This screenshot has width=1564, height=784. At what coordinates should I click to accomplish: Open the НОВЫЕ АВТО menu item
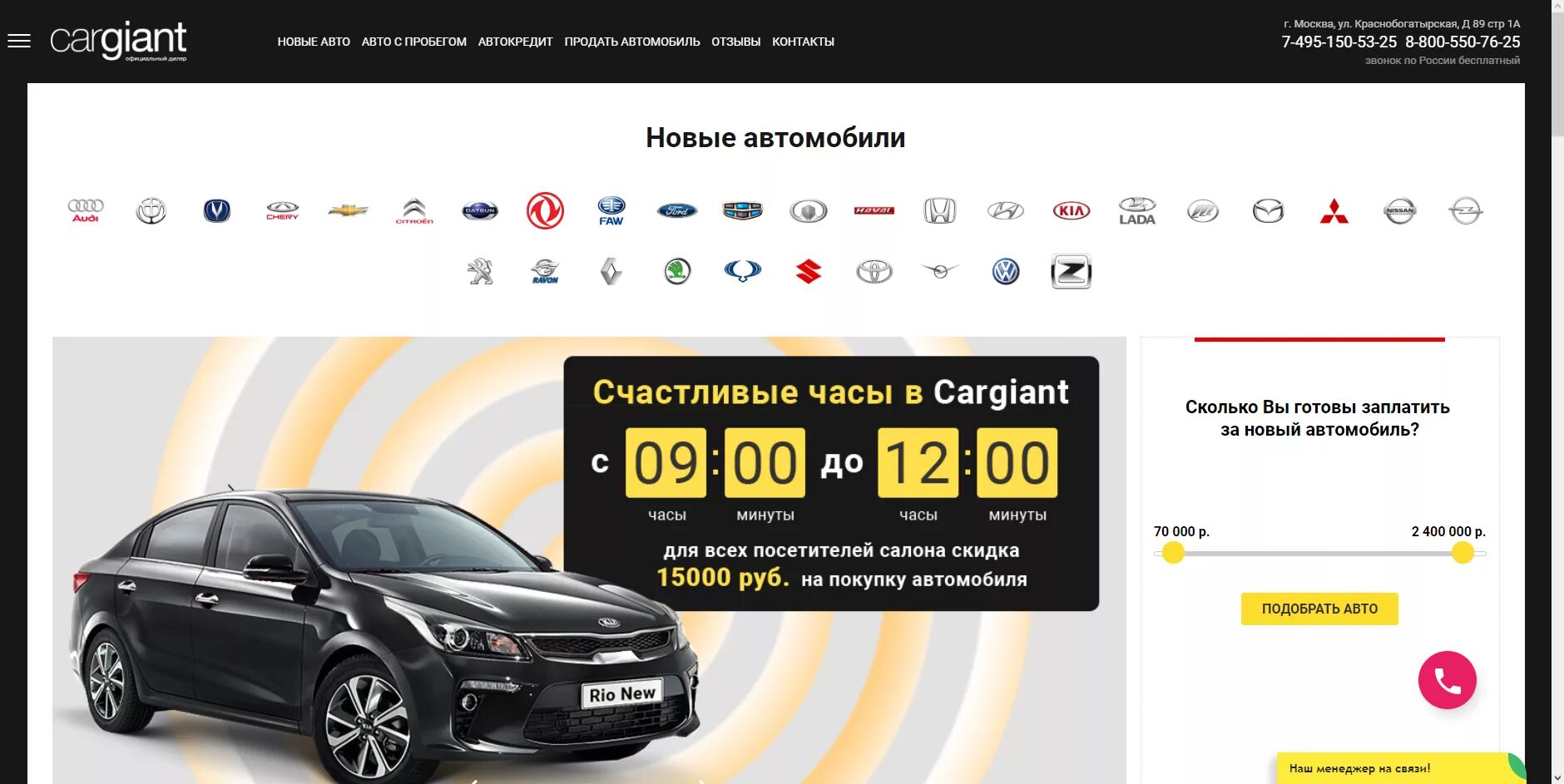(x=314, y=42)
